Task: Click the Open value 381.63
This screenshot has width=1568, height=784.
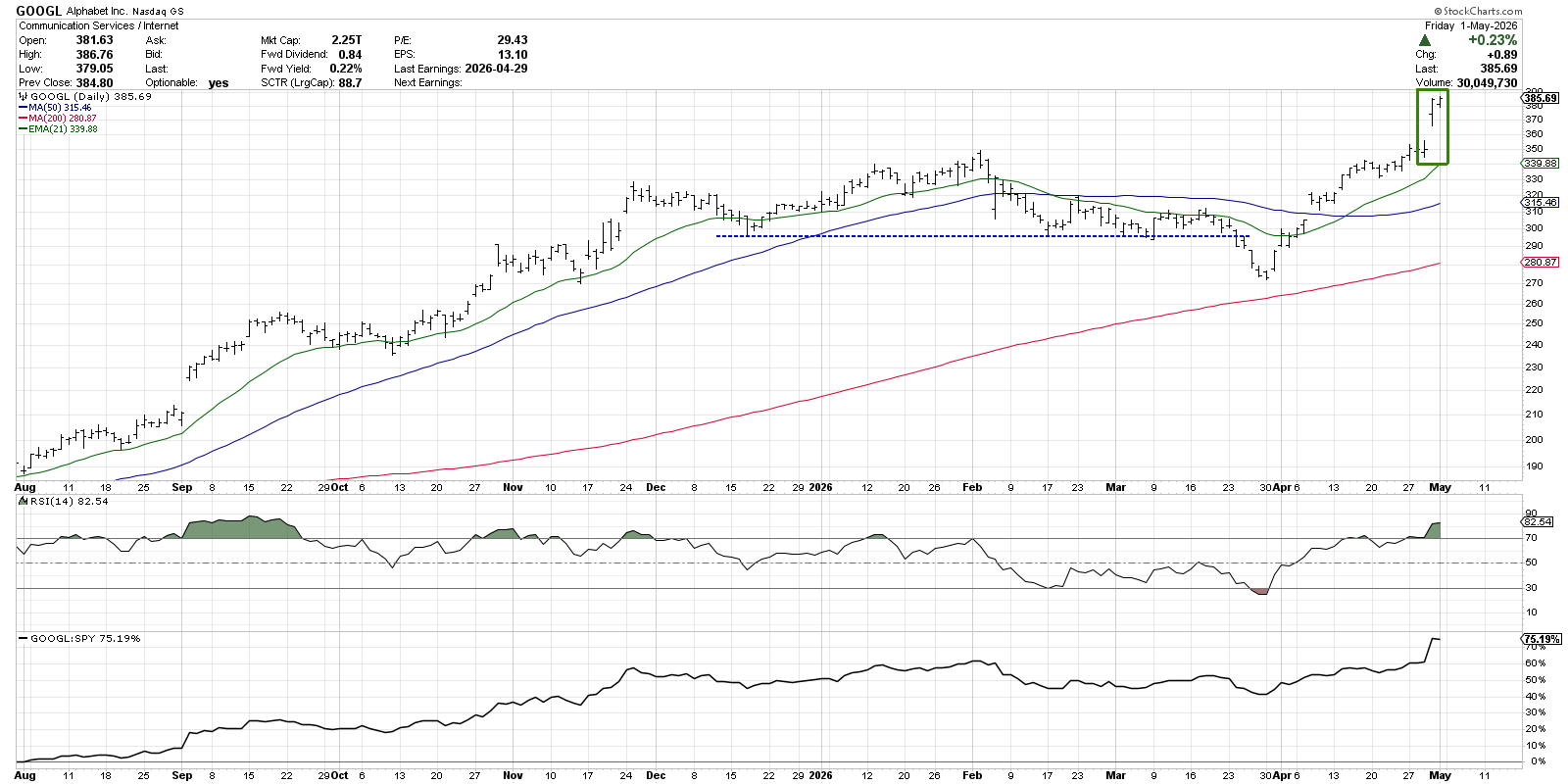Action: pos(95,40)
